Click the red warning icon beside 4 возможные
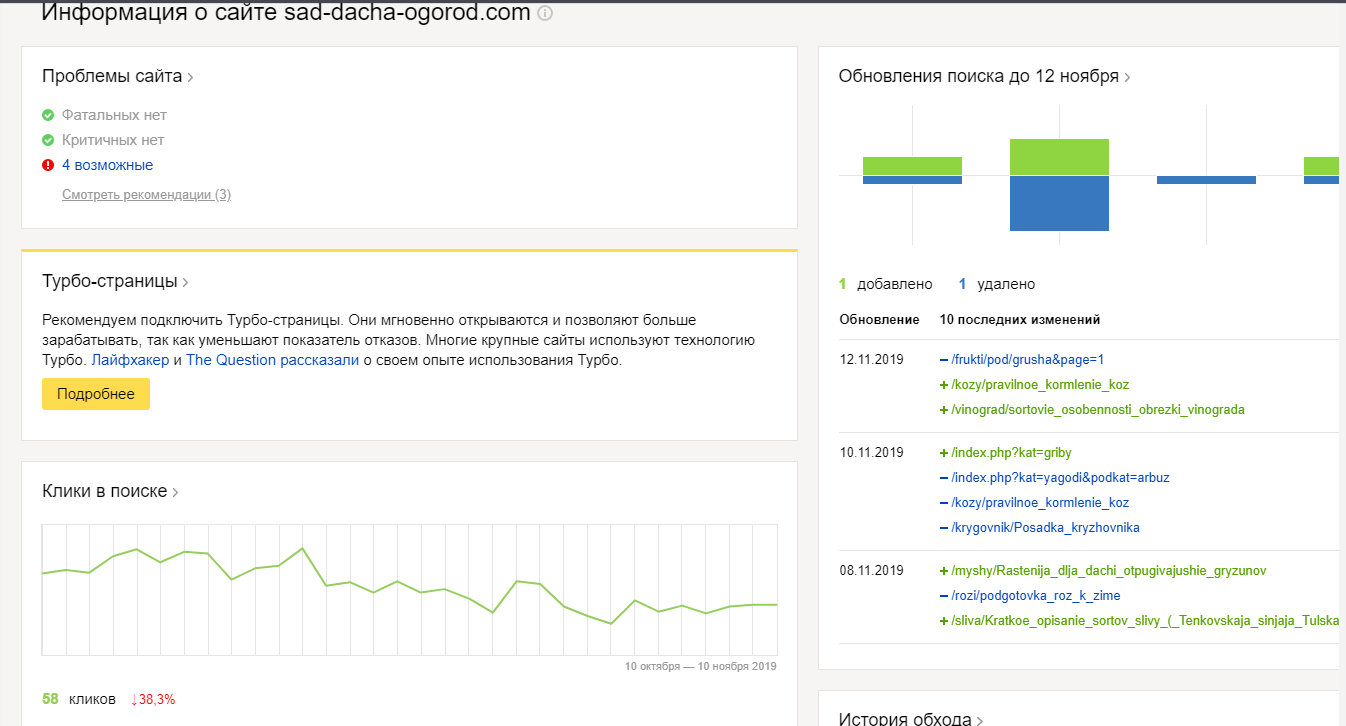Image resolution: width=1346 pixels, height=726 pixels. [48, 165]
